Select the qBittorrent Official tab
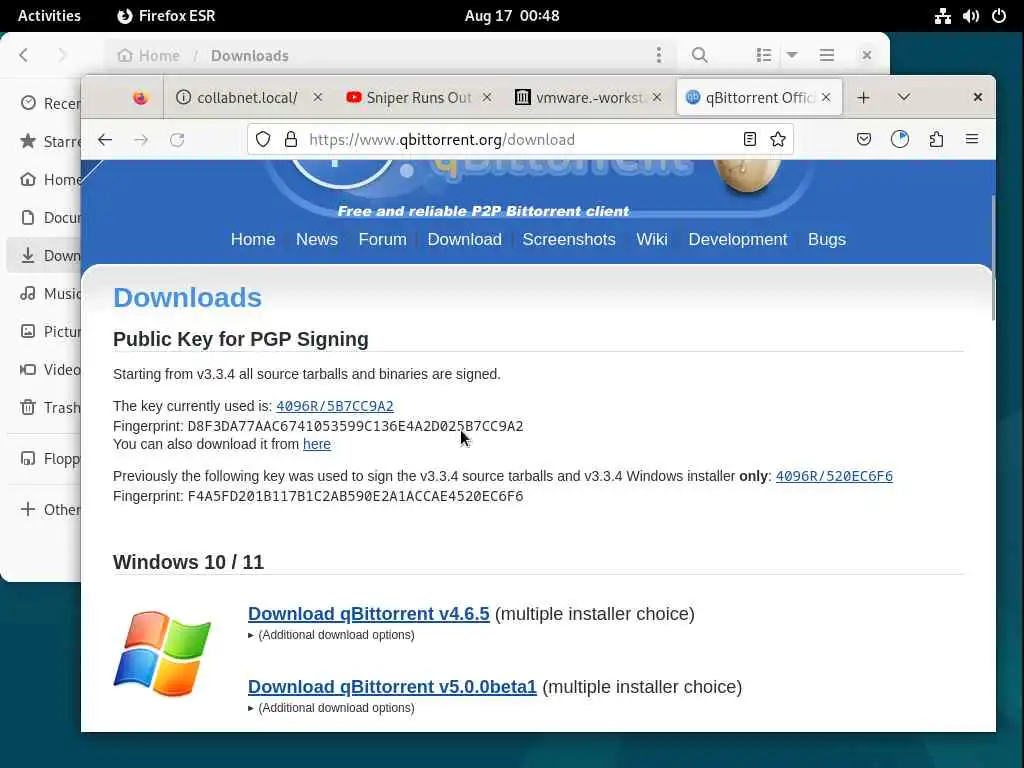The image size is (1024, 768). [759, 97]
